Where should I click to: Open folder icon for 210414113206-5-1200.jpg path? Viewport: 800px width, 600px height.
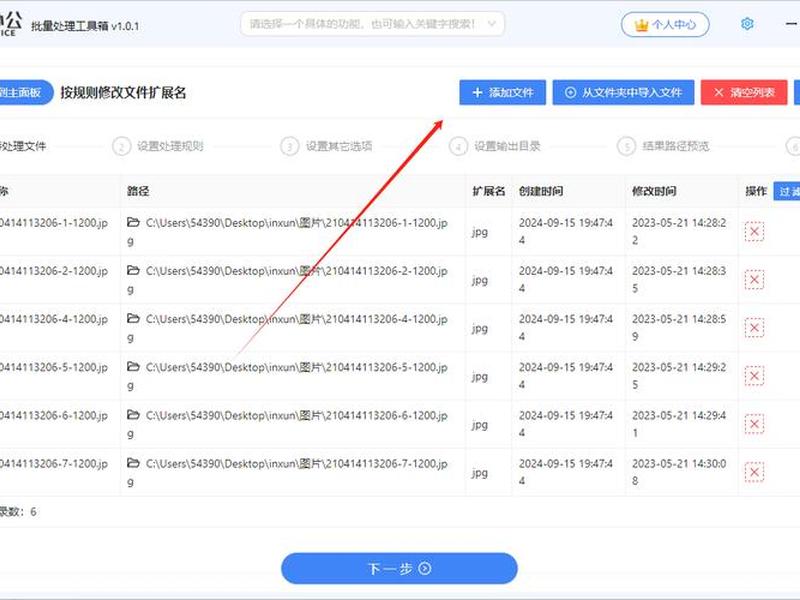[x=133, y=367]
